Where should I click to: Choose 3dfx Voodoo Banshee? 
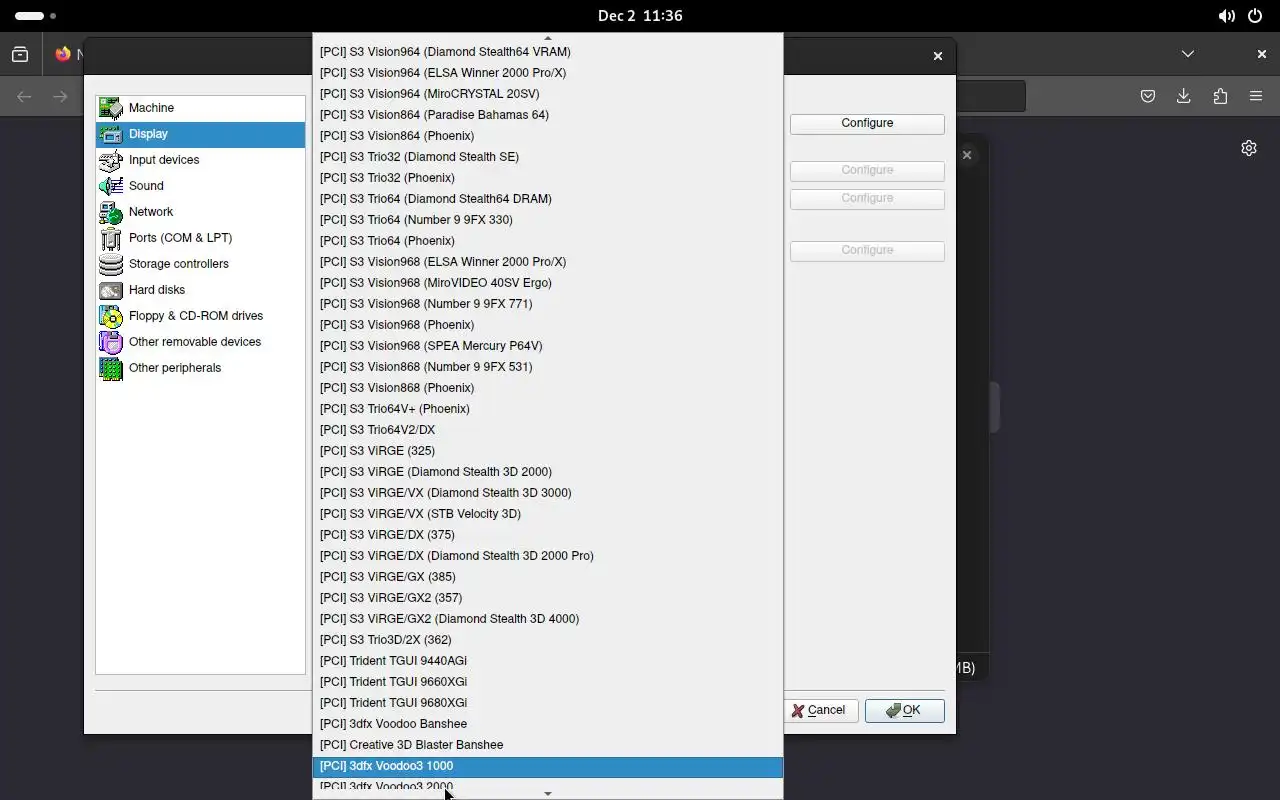(547, 724)
